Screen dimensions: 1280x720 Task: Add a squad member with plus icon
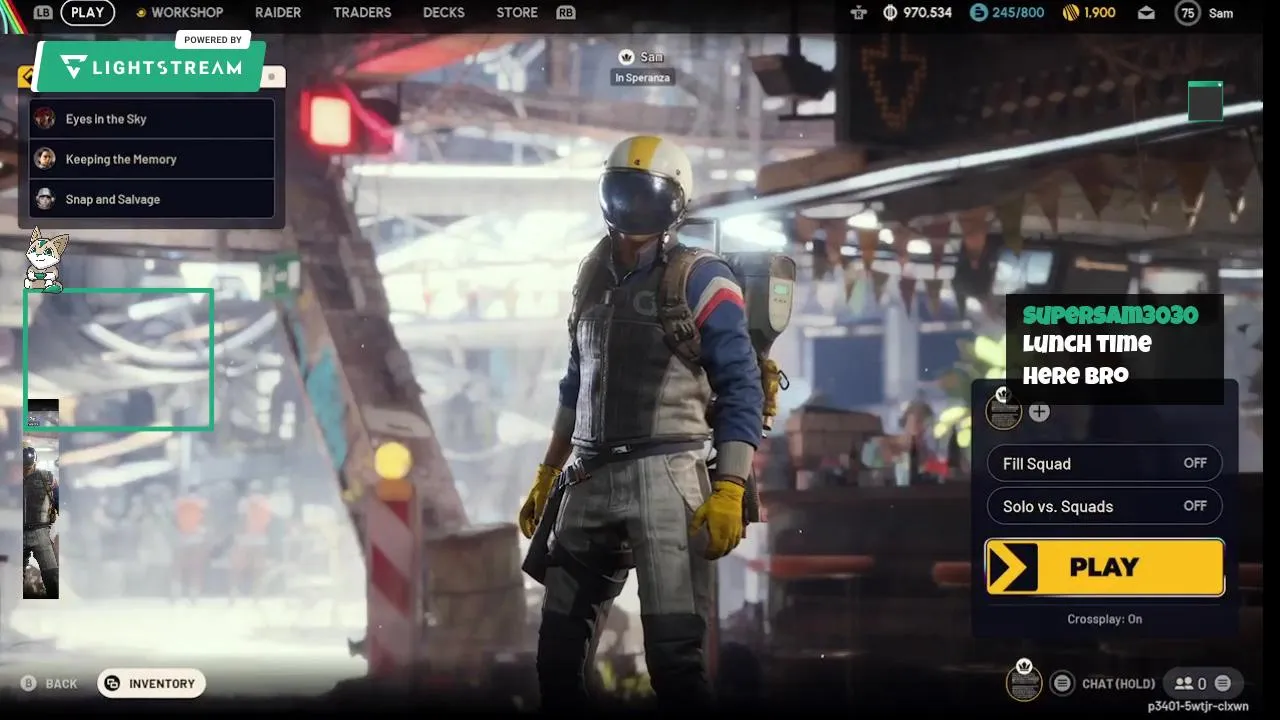(1040, 411)
